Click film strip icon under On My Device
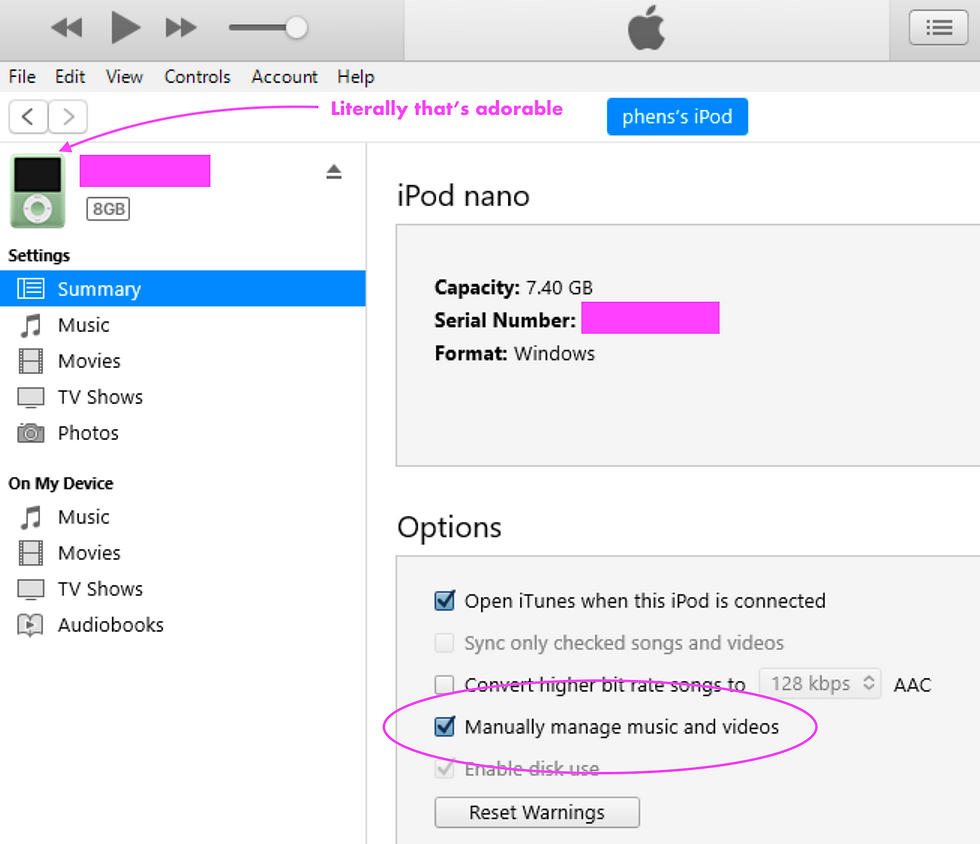The height and width of the screenshot is (844, 980). click(31, 553)
